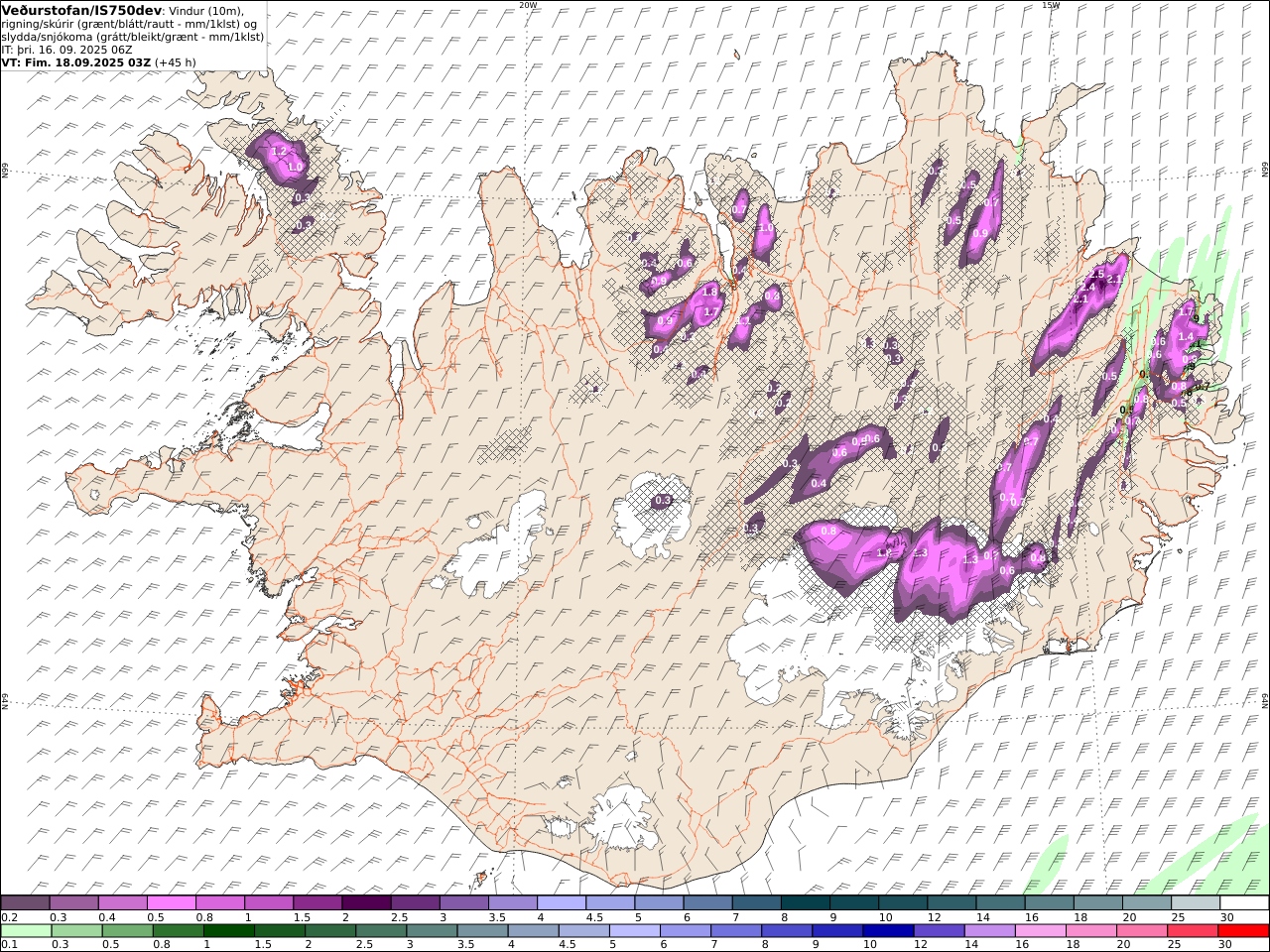Screen dimensions: 1270x952
Task: Select the bright magenta 0.5–0.8 legend swatch
Action: tap(172, 903)
